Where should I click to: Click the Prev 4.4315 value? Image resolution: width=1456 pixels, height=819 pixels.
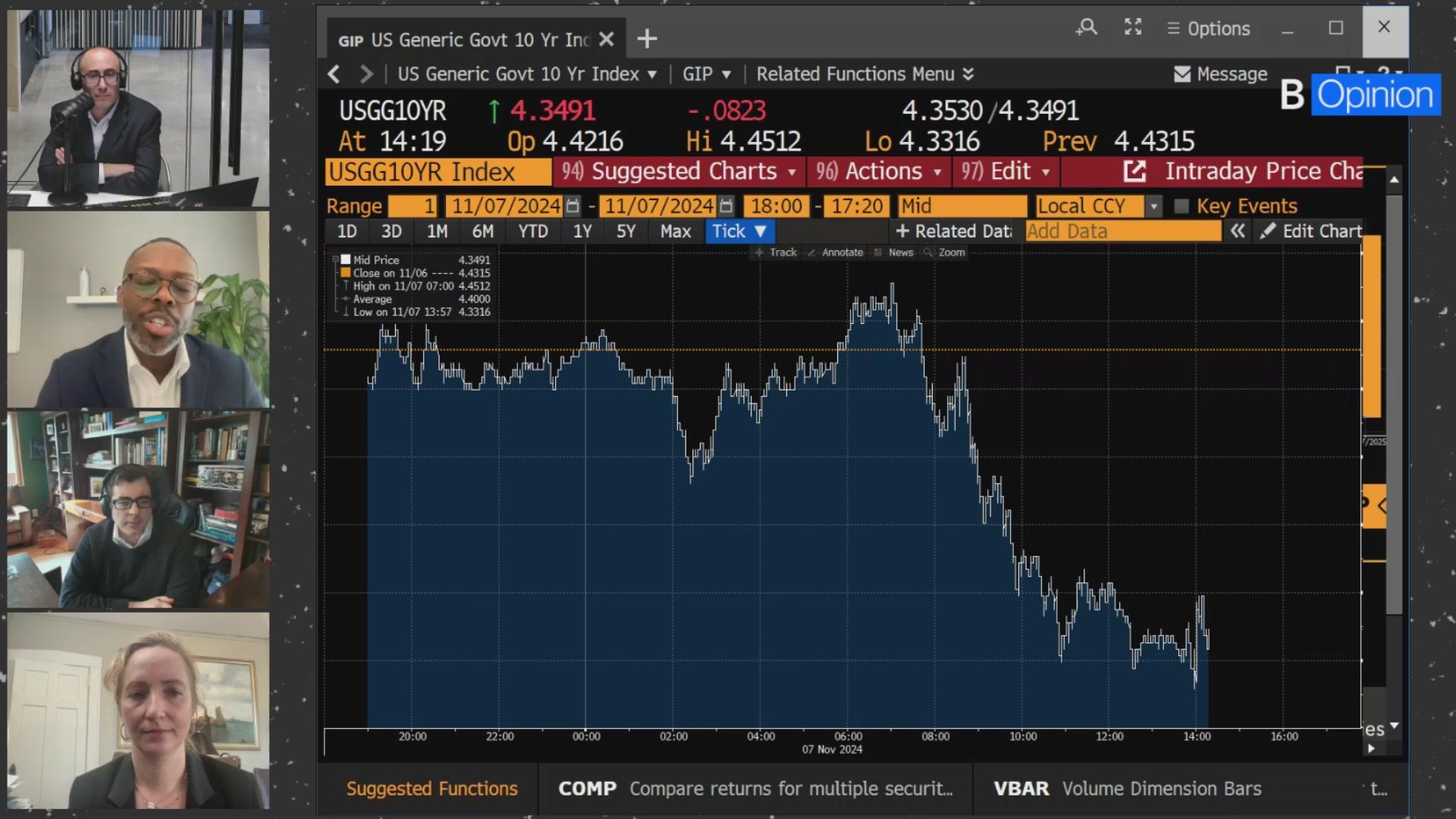click(x=1119, y=142)
